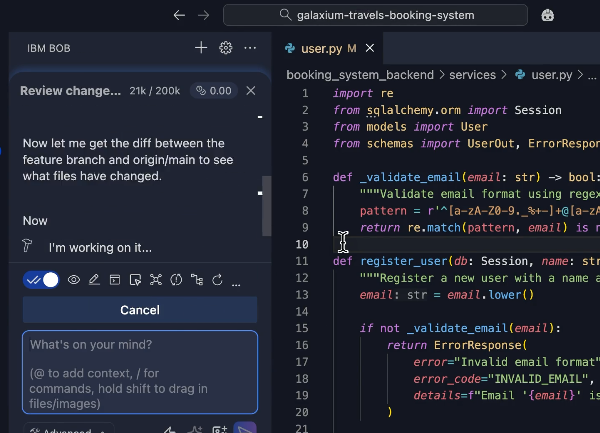This screenshot has height=433, width=600.
Task: Click IBM BOB panel title
Action: click(49, 48)
